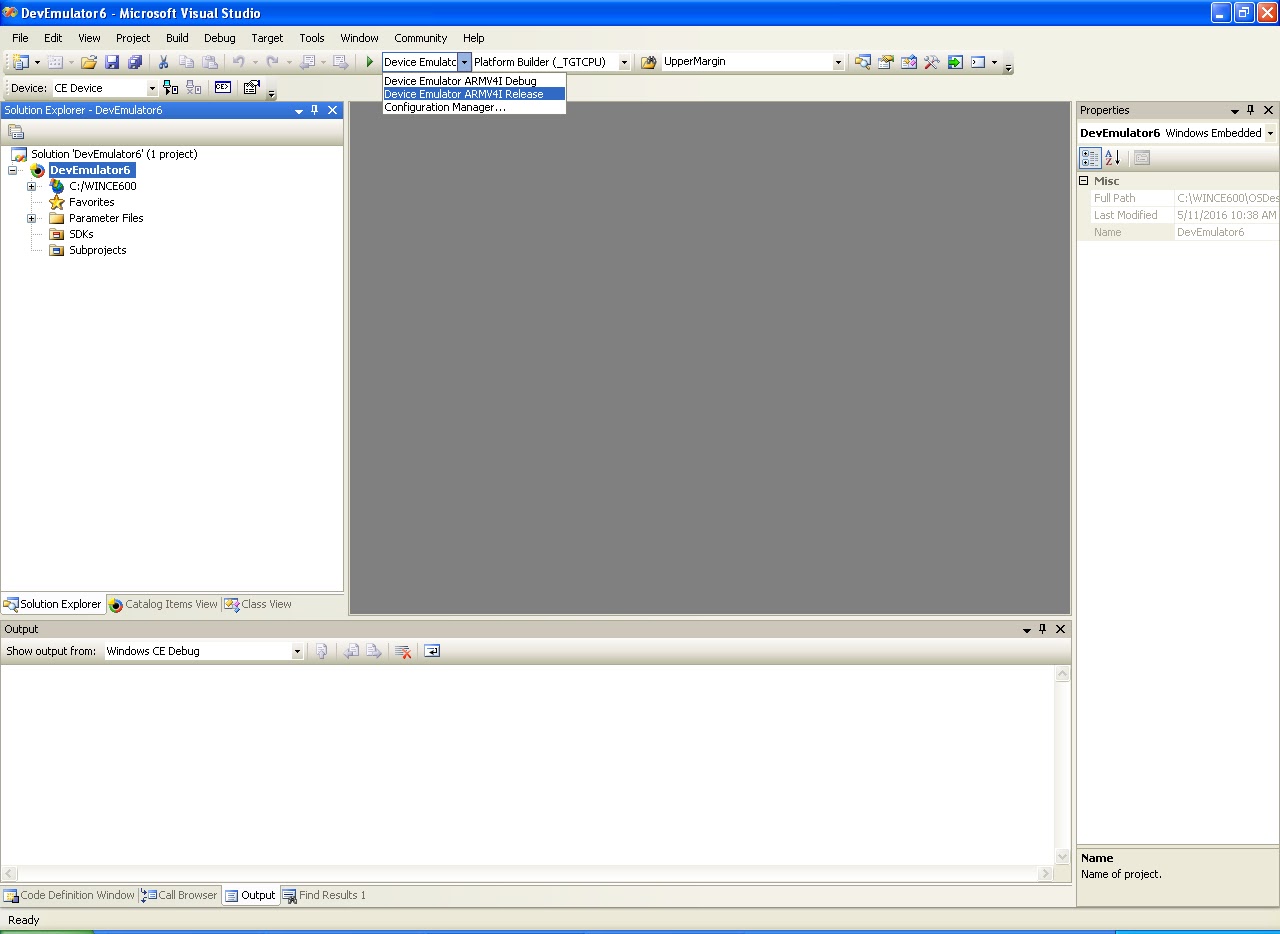Expand the Parameter Files tree node
Screen dimensions: 1280x934
(x=31, y=218)
